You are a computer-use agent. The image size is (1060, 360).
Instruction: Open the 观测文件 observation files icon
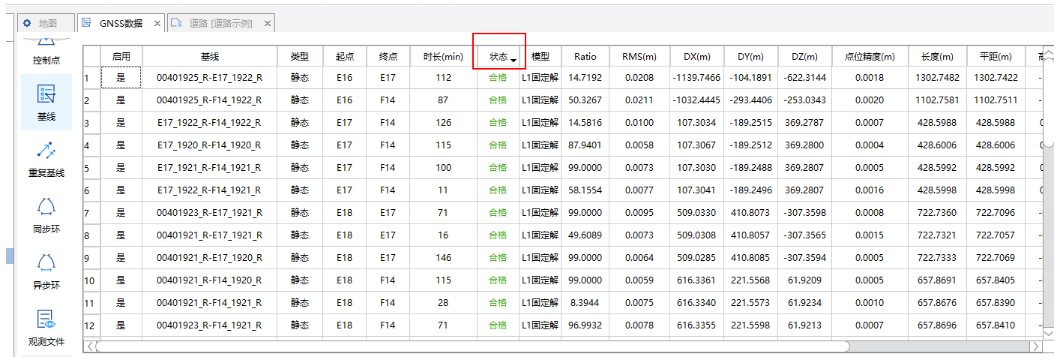coord(47,328)
